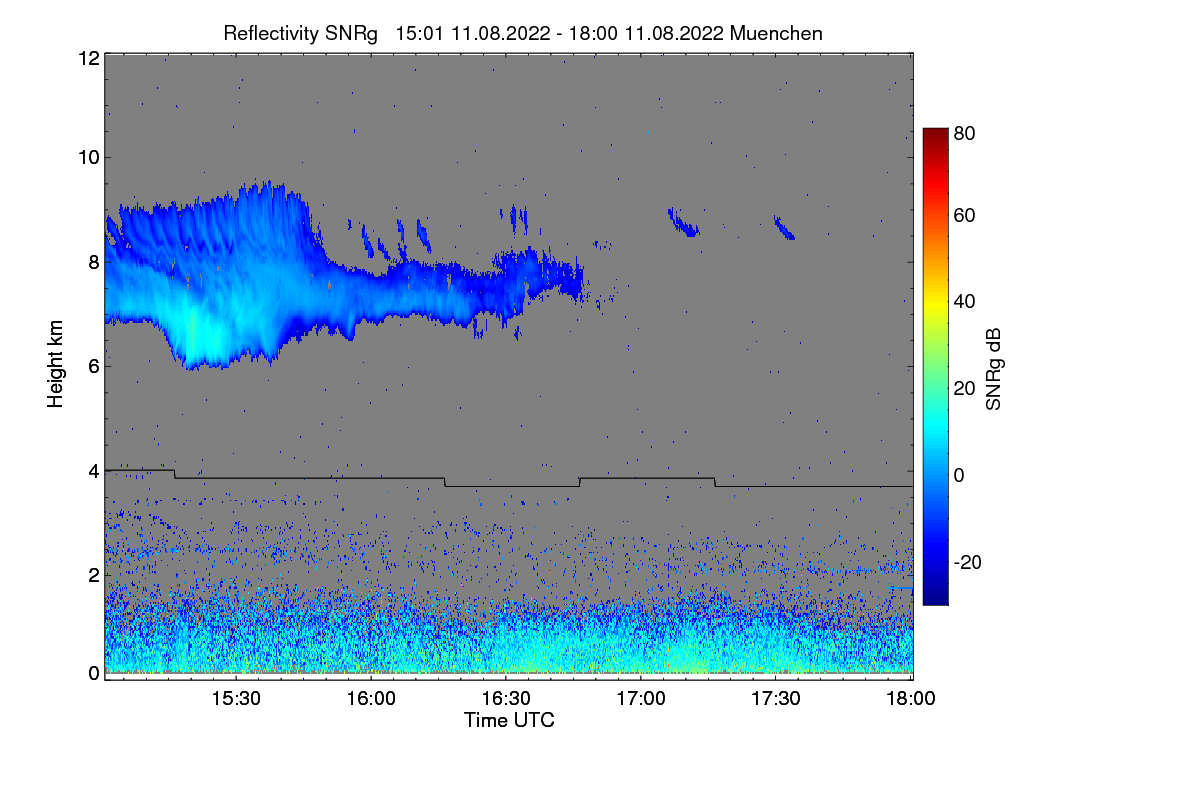This screenshot has height=800, width=1200.
Task: Click the dark blue bottom of colorbar
Action: (x=934, y=598)
